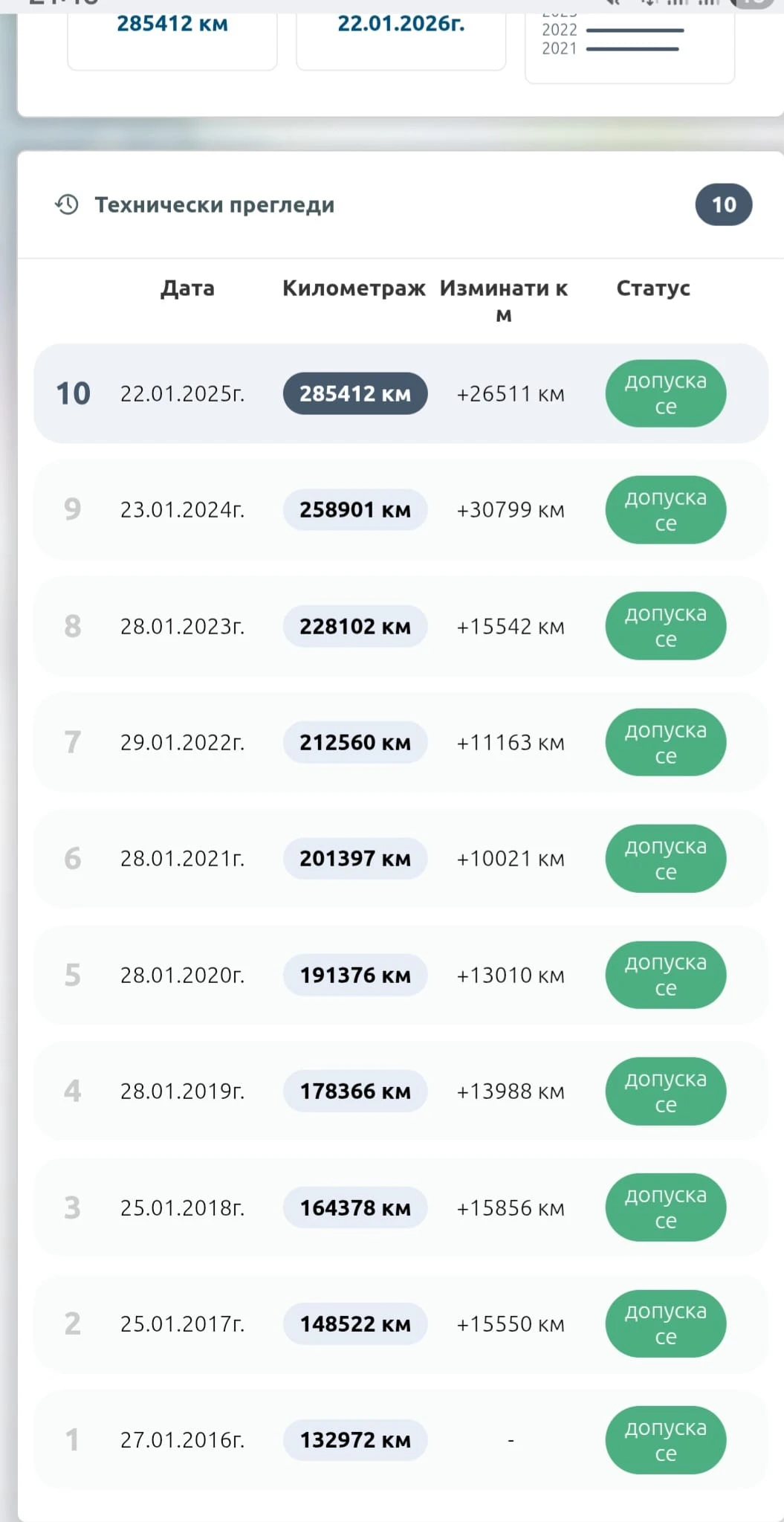Click the Технически прегледи section title
Viewport: 784px width, 1522px height.
click(x=214, y=204)
